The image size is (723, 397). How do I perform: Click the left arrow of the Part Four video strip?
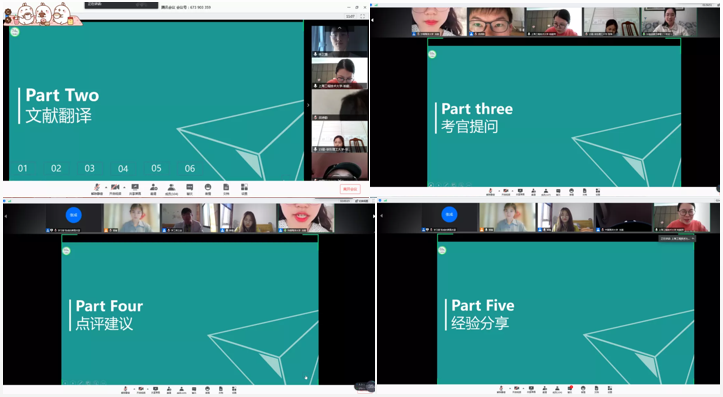pos(6,216)
